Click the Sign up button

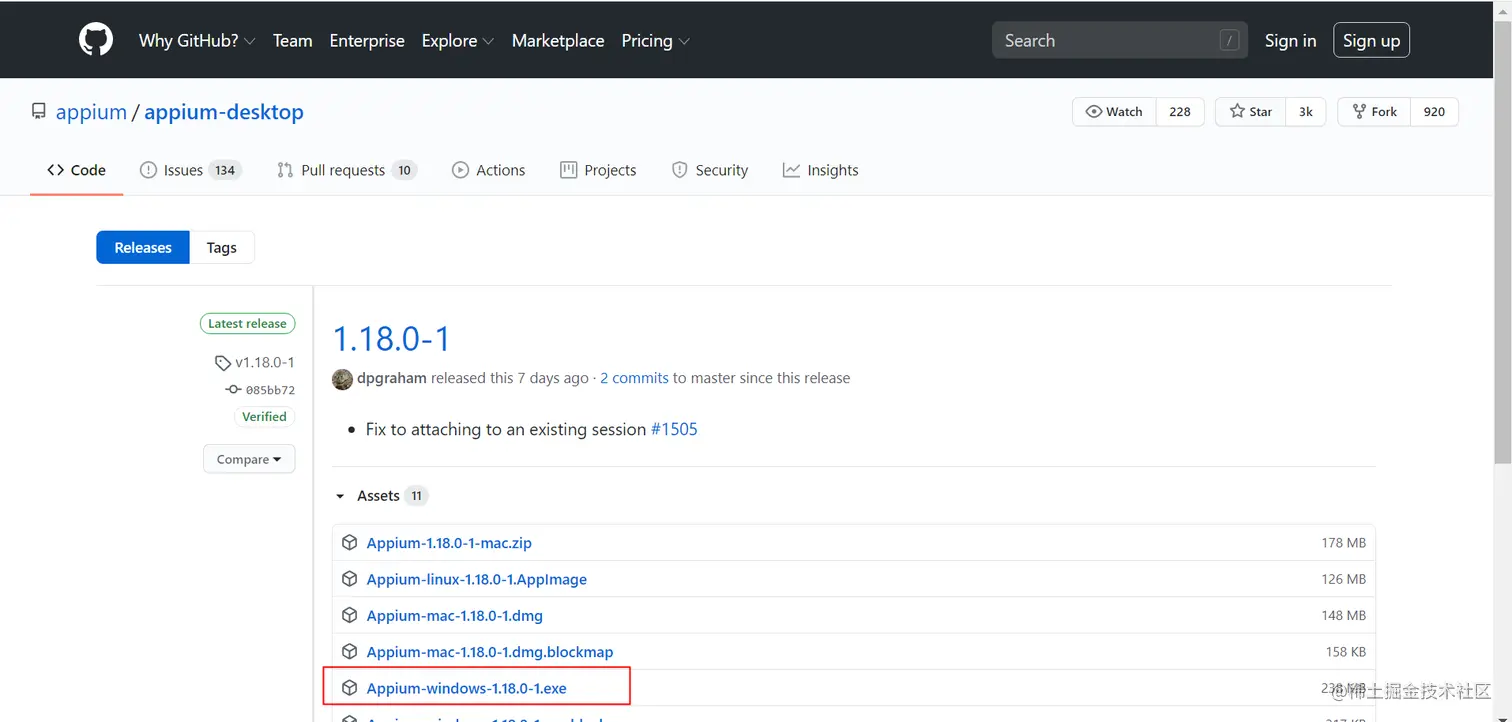(x=1371, y=41)
